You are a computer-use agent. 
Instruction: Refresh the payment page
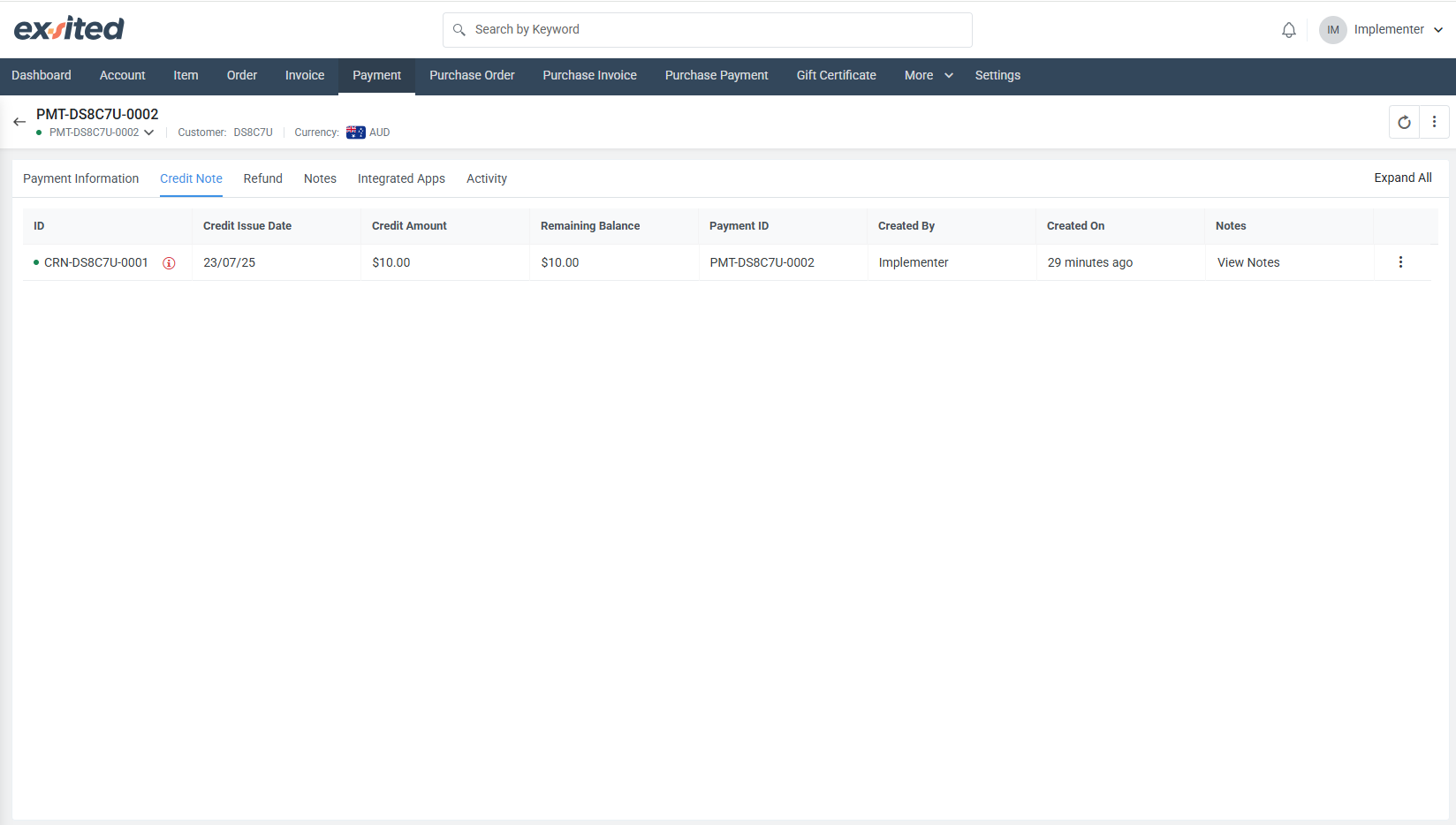(1404, 122)
